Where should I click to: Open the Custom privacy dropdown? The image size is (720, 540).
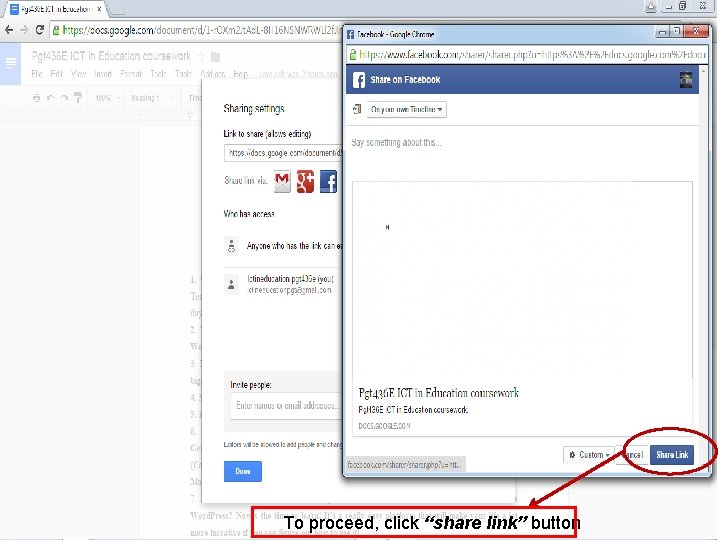589,455
